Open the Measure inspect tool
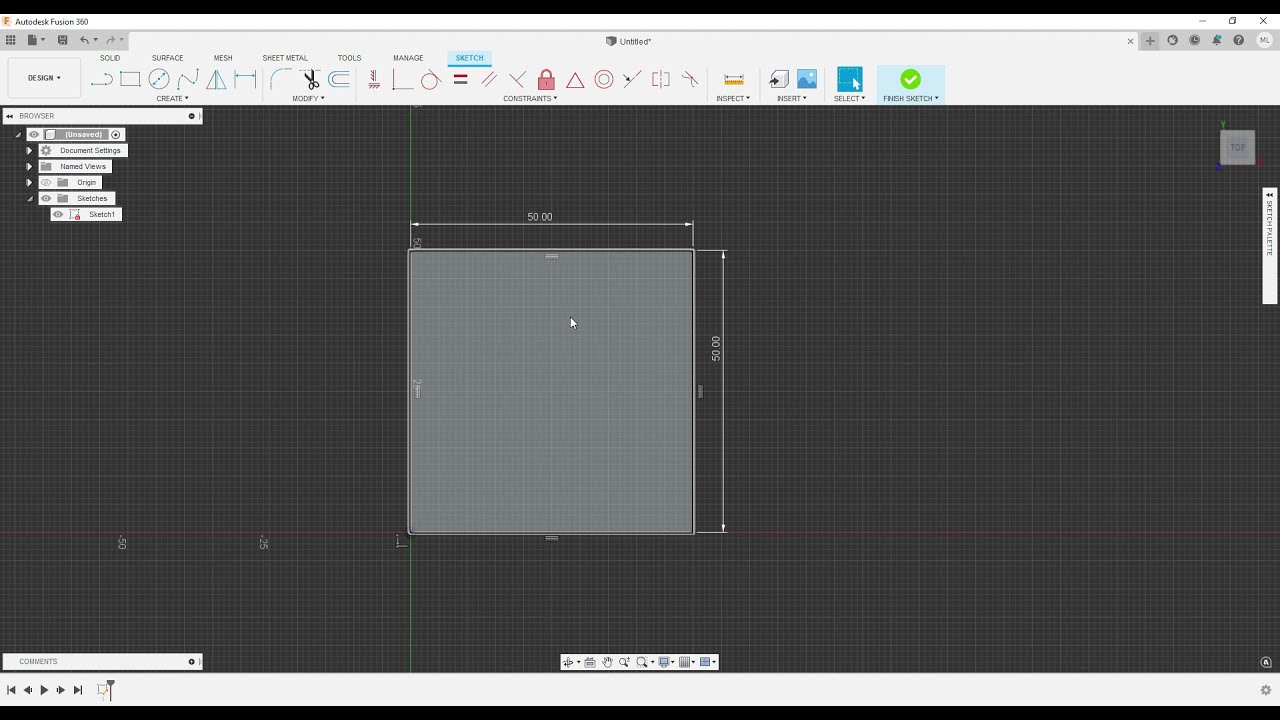The width and height of the screenshot is (1280, 720). 733,80
